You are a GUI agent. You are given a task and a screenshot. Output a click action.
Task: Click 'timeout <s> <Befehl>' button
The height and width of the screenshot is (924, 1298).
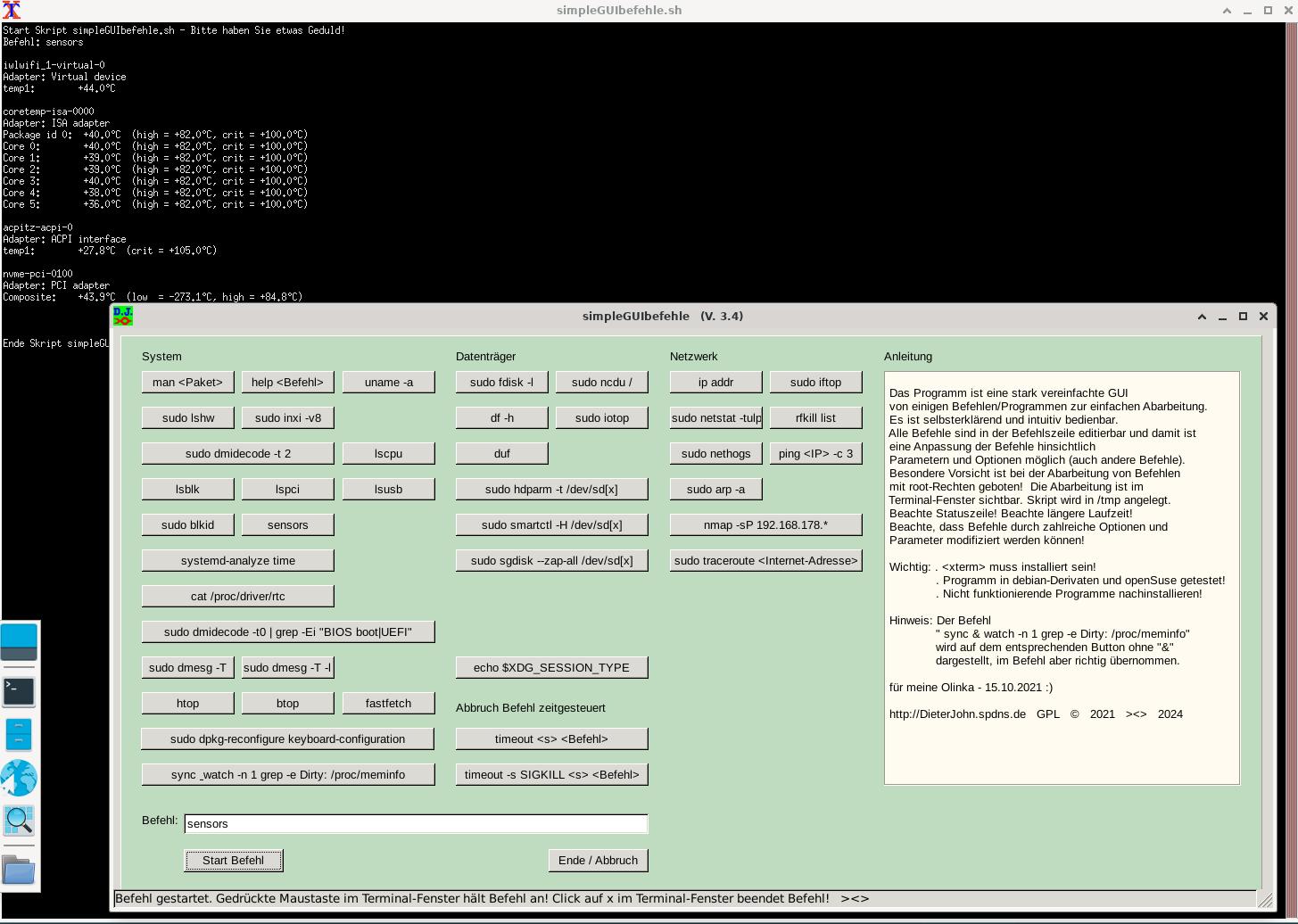click(552, 738)
